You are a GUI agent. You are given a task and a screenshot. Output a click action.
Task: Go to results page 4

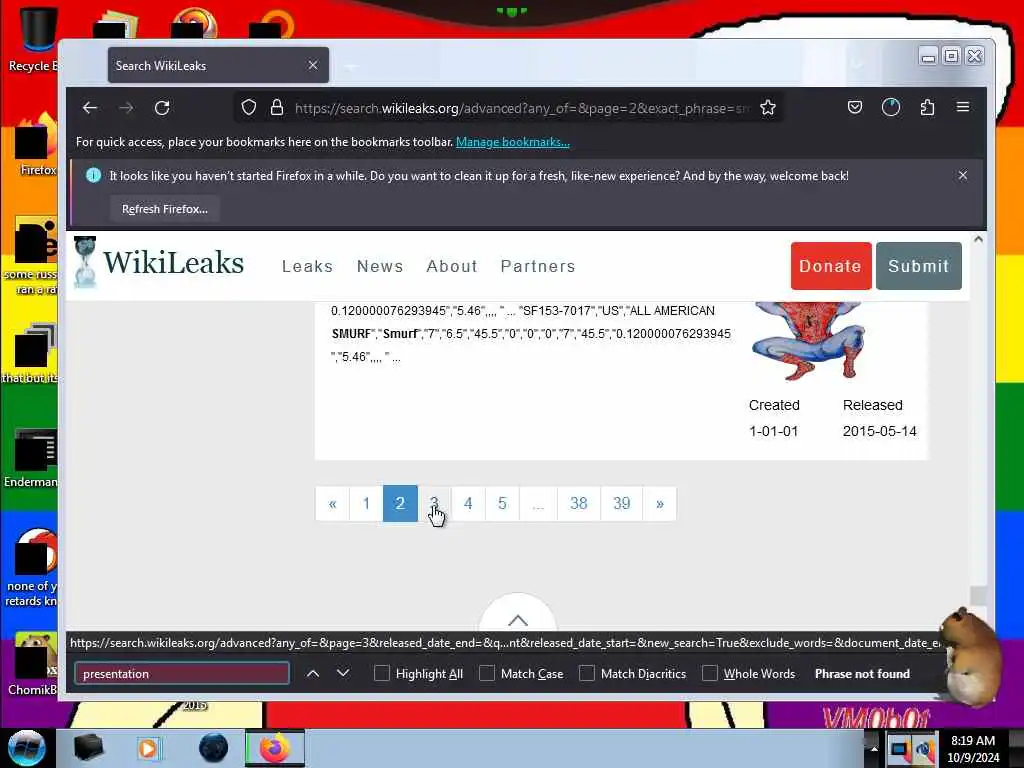(x=468, y=504)
